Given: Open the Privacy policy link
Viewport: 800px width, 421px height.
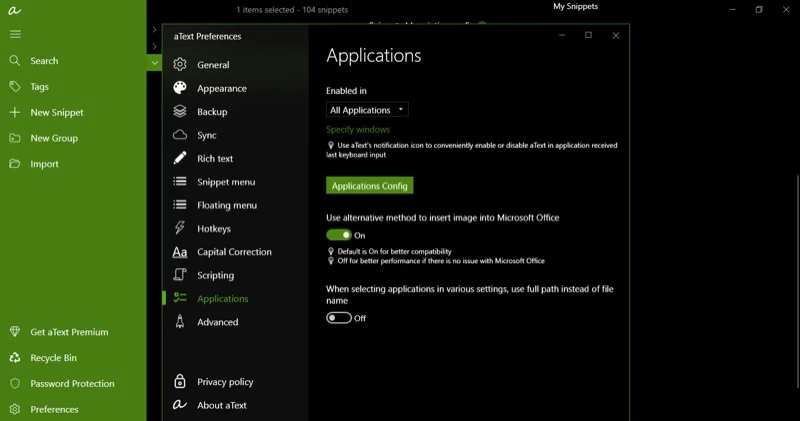Looking at the screenshot, I should (225, 382).
